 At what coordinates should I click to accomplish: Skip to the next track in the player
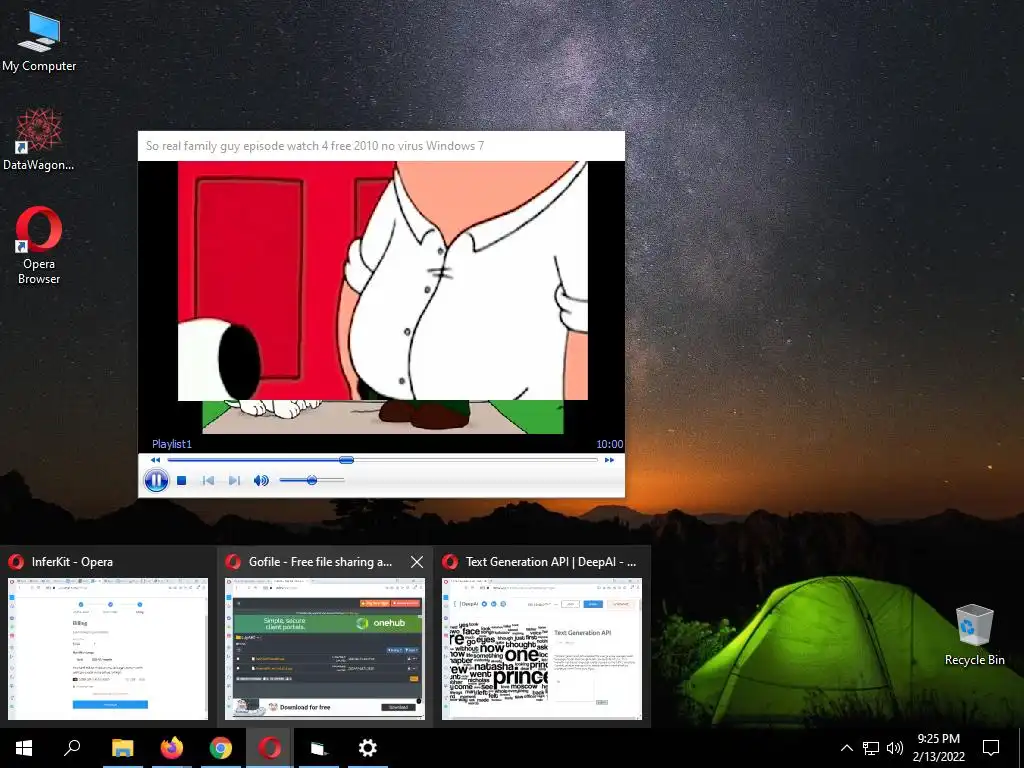234,481
